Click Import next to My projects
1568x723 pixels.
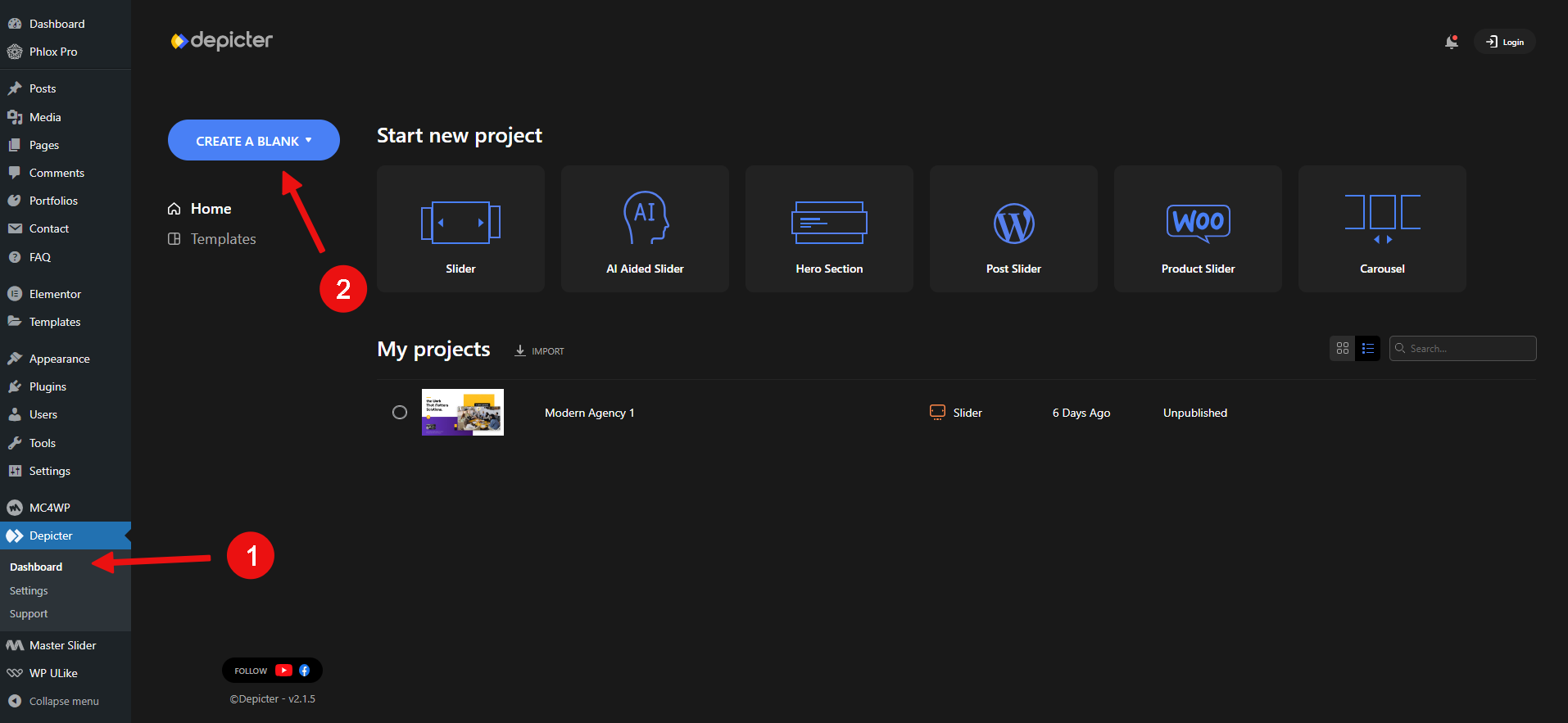(x=539, y=350)
